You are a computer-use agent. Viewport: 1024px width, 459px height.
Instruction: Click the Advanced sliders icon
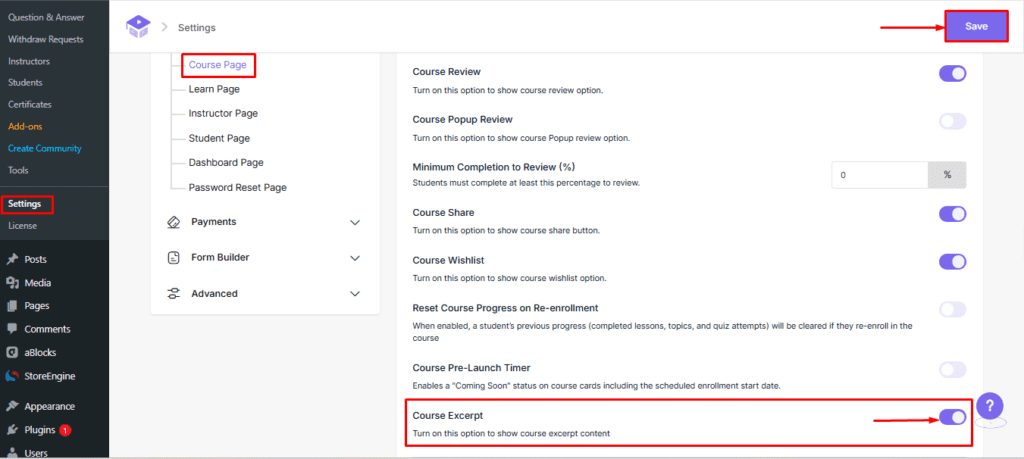[174, 294]
